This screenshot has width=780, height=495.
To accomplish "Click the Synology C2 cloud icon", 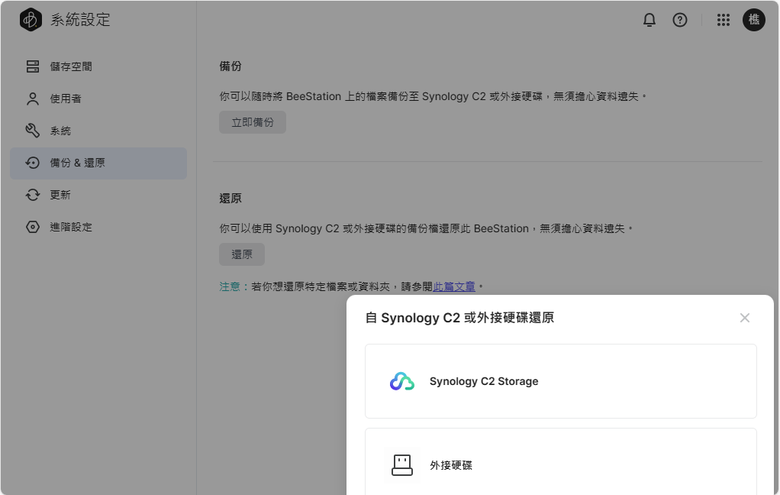I will (x=402, y=382).
